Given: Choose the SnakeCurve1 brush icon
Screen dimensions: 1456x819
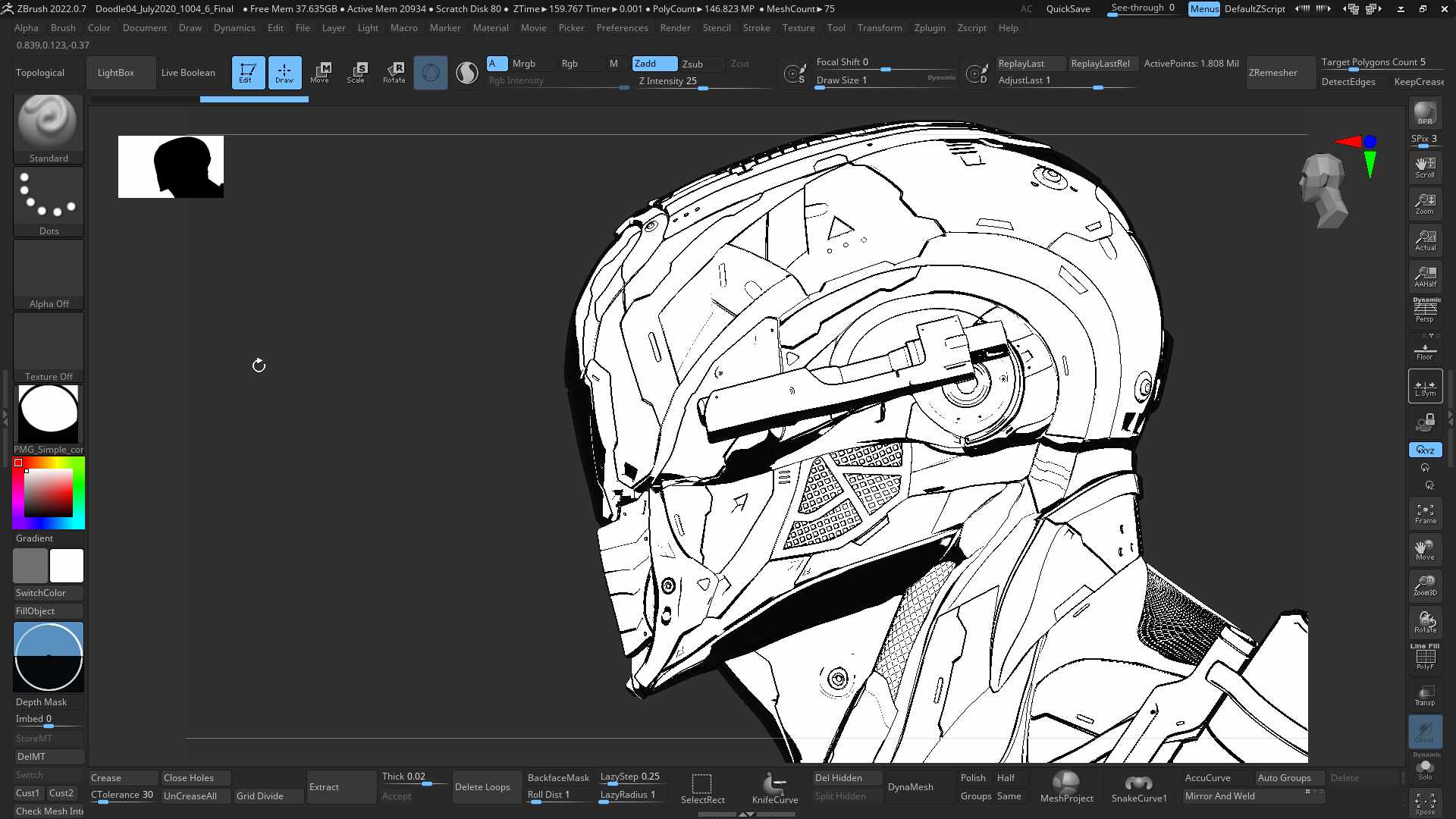Looking at the screenshot, I should (1139, 787).
